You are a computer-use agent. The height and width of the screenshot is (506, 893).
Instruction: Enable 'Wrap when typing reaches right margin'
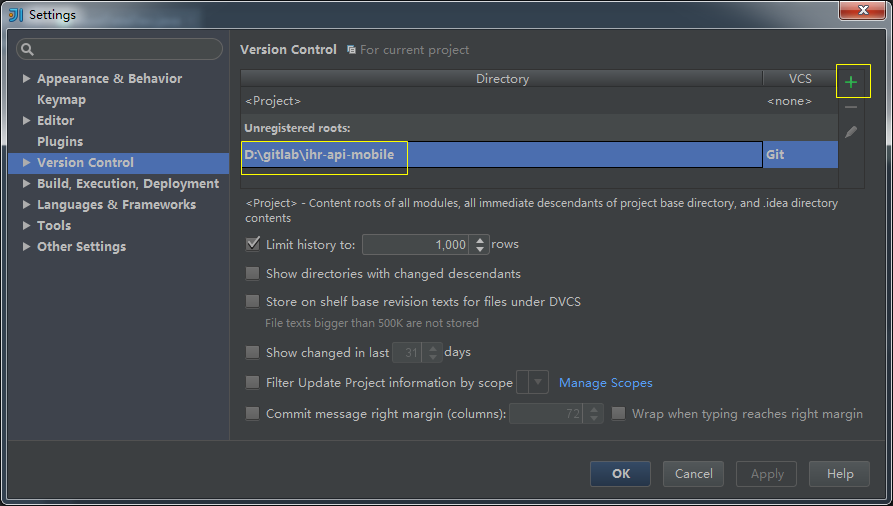click(x=618, y=413)
